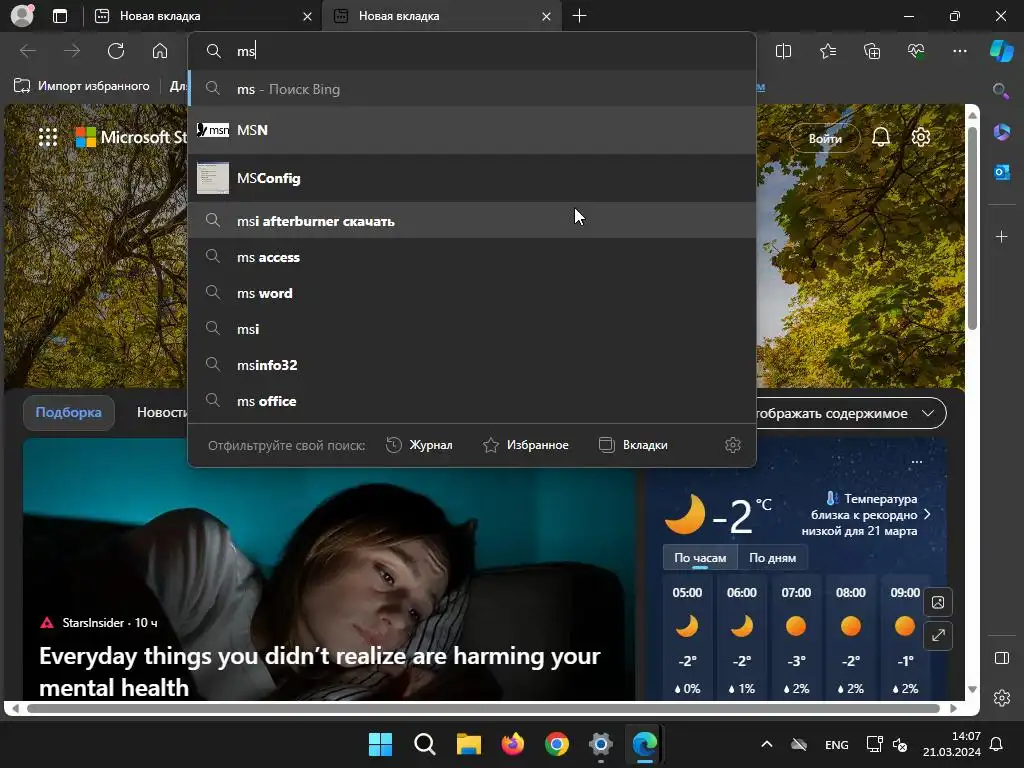Viewport: 1024px width, 768px height.
Task: Open the Copilot icon
Action: click(1001, 51)
